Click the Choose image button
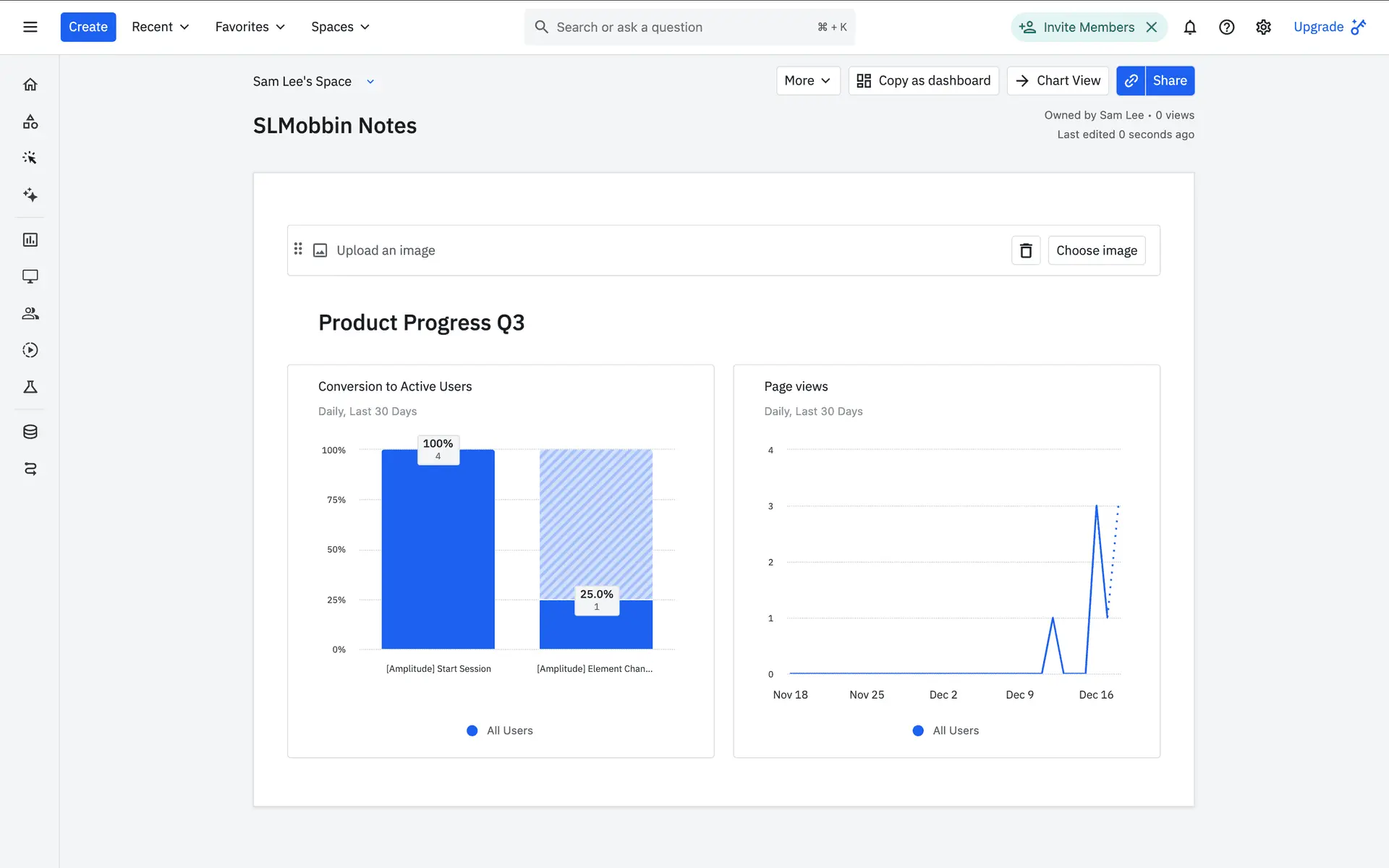1389x868 pixels. click(x=1096, y=250)
